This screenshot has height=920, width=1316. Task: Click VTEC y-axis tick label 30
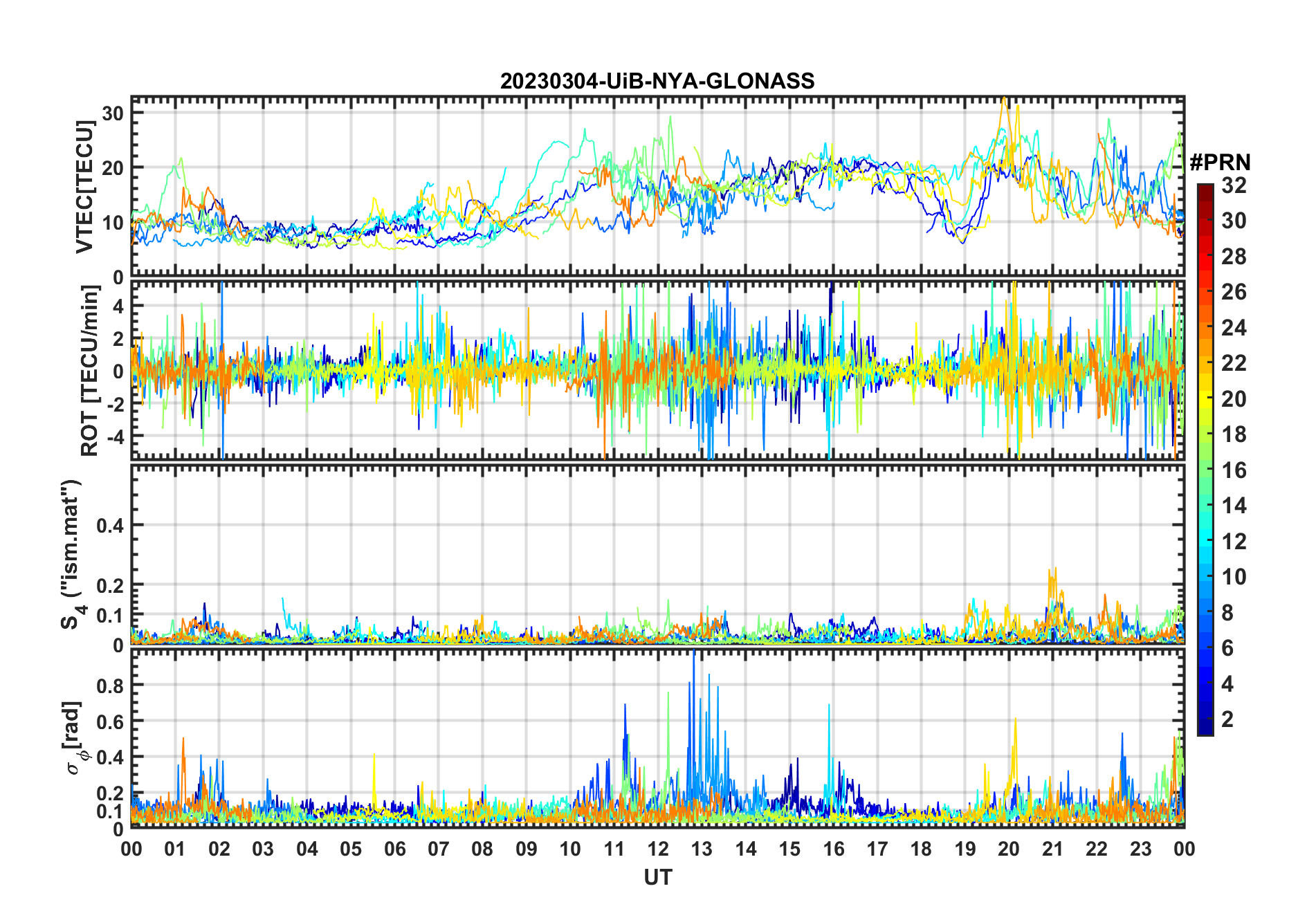[113, 113]
